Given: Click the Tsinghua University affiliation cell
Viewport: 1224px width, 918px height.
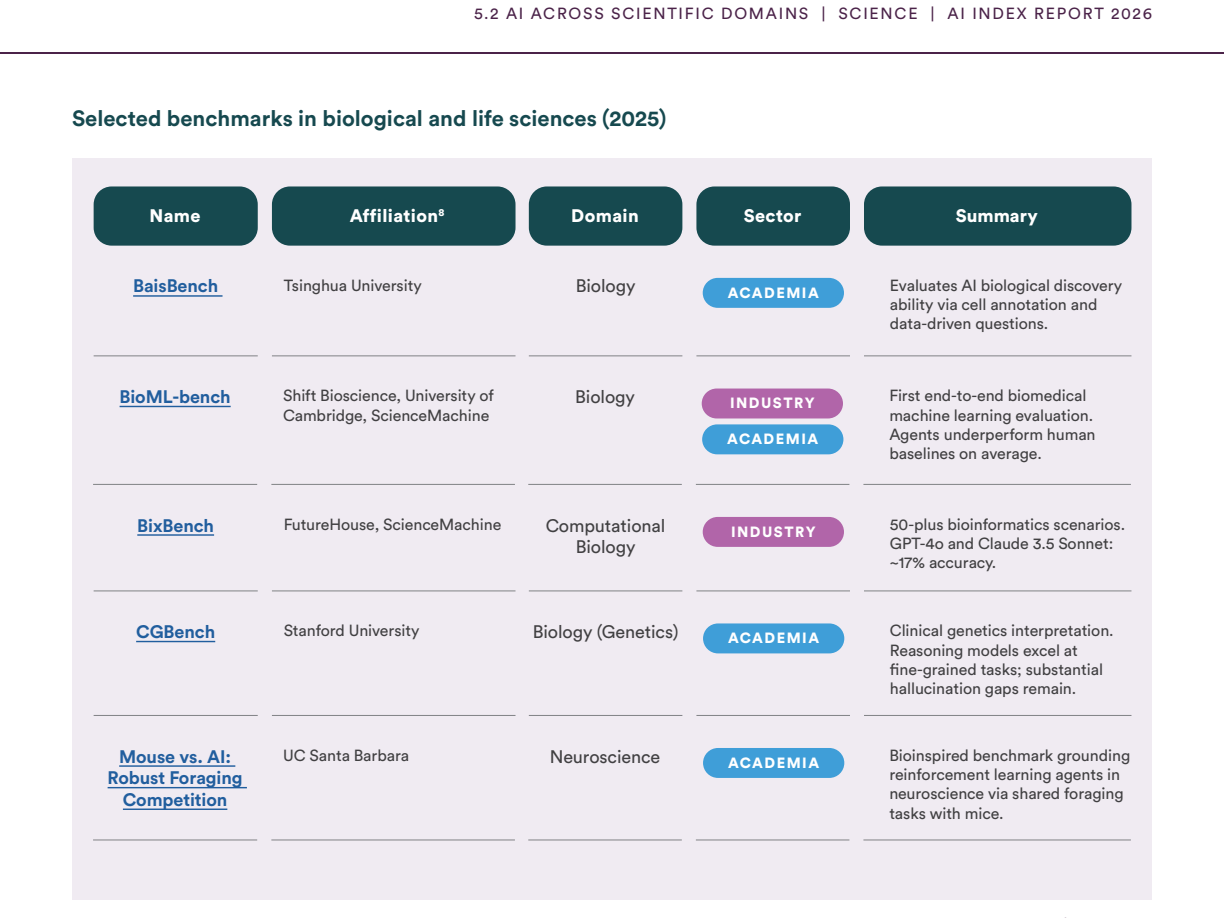Looking at the screenshot, I should coord(352,286).
